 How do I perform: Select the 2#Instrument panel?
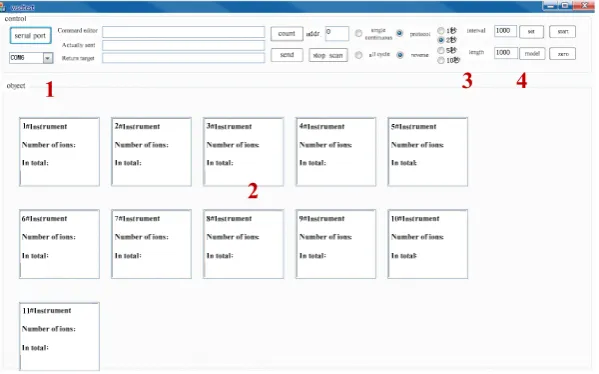(x=152, y=152)
